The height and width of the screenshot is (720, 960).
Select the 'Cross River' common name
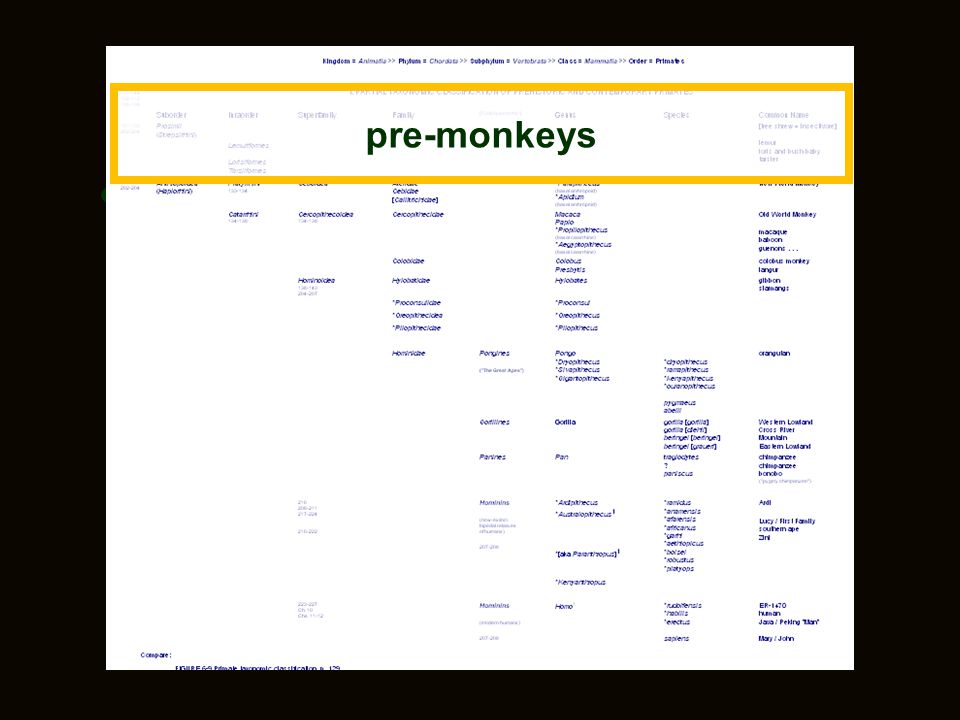(776, 430)
